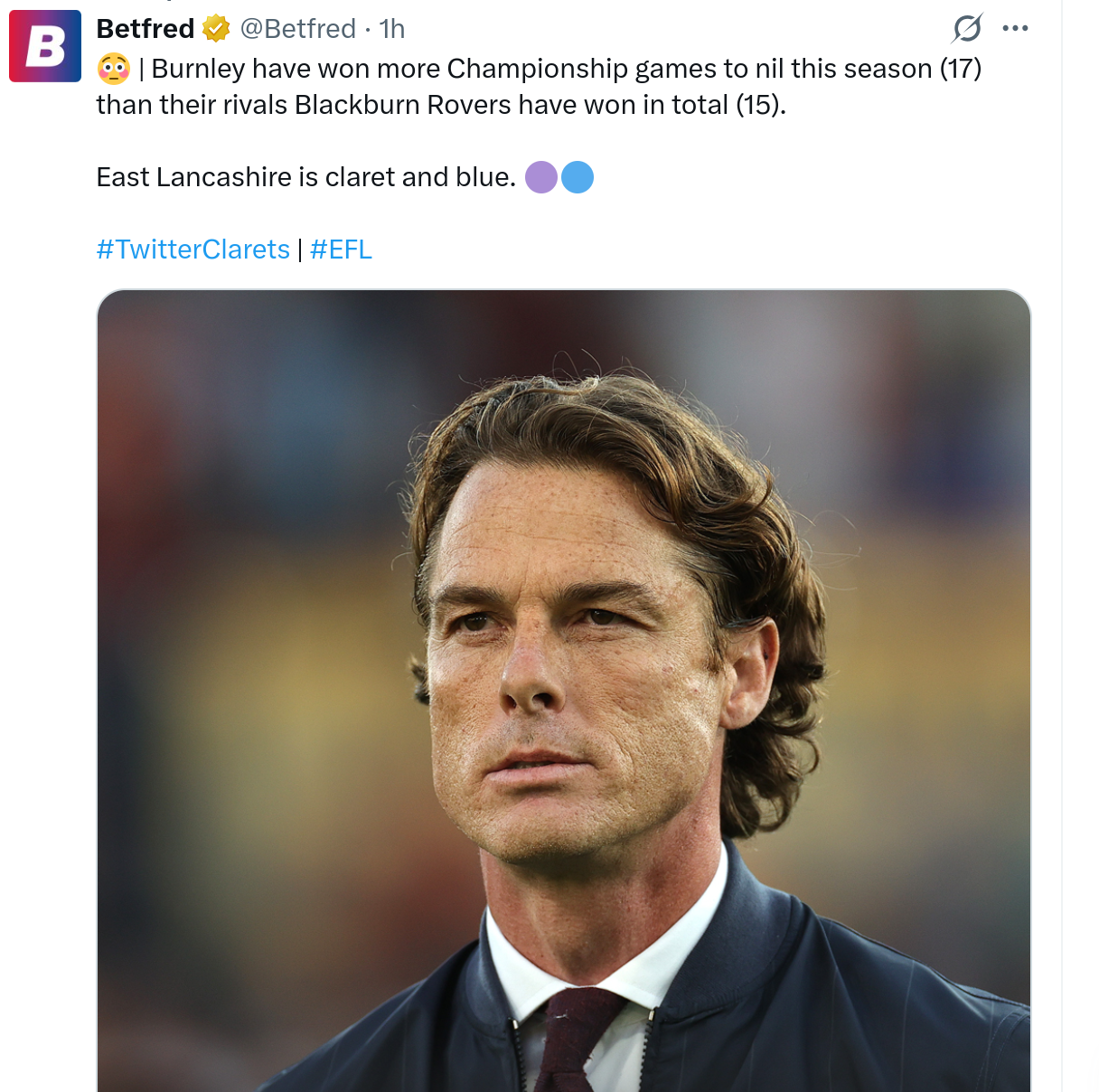Open the Betfred display name link
The image size is (1099, 1092).
146,29
